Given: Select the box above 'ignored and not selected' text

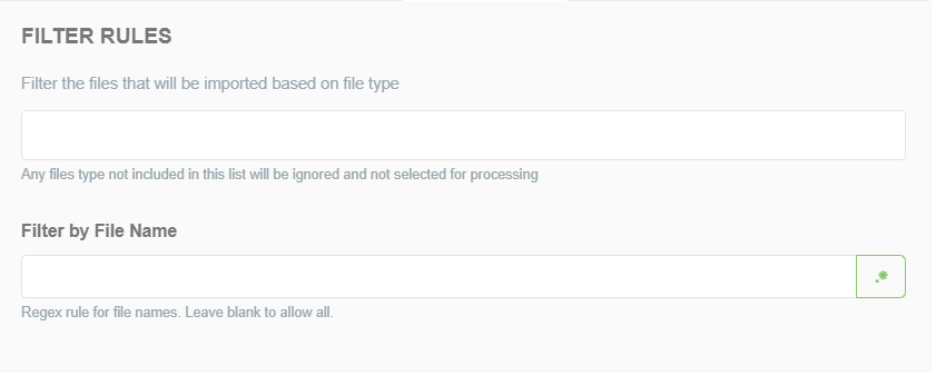Looking at the screenshot, I should coord(463,135).
